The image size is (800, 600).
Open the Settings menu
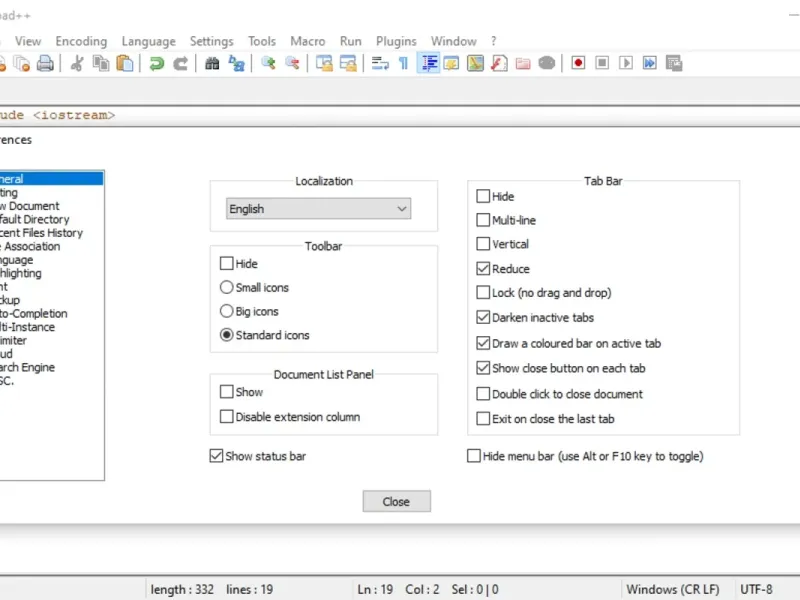tap(211, 41)
